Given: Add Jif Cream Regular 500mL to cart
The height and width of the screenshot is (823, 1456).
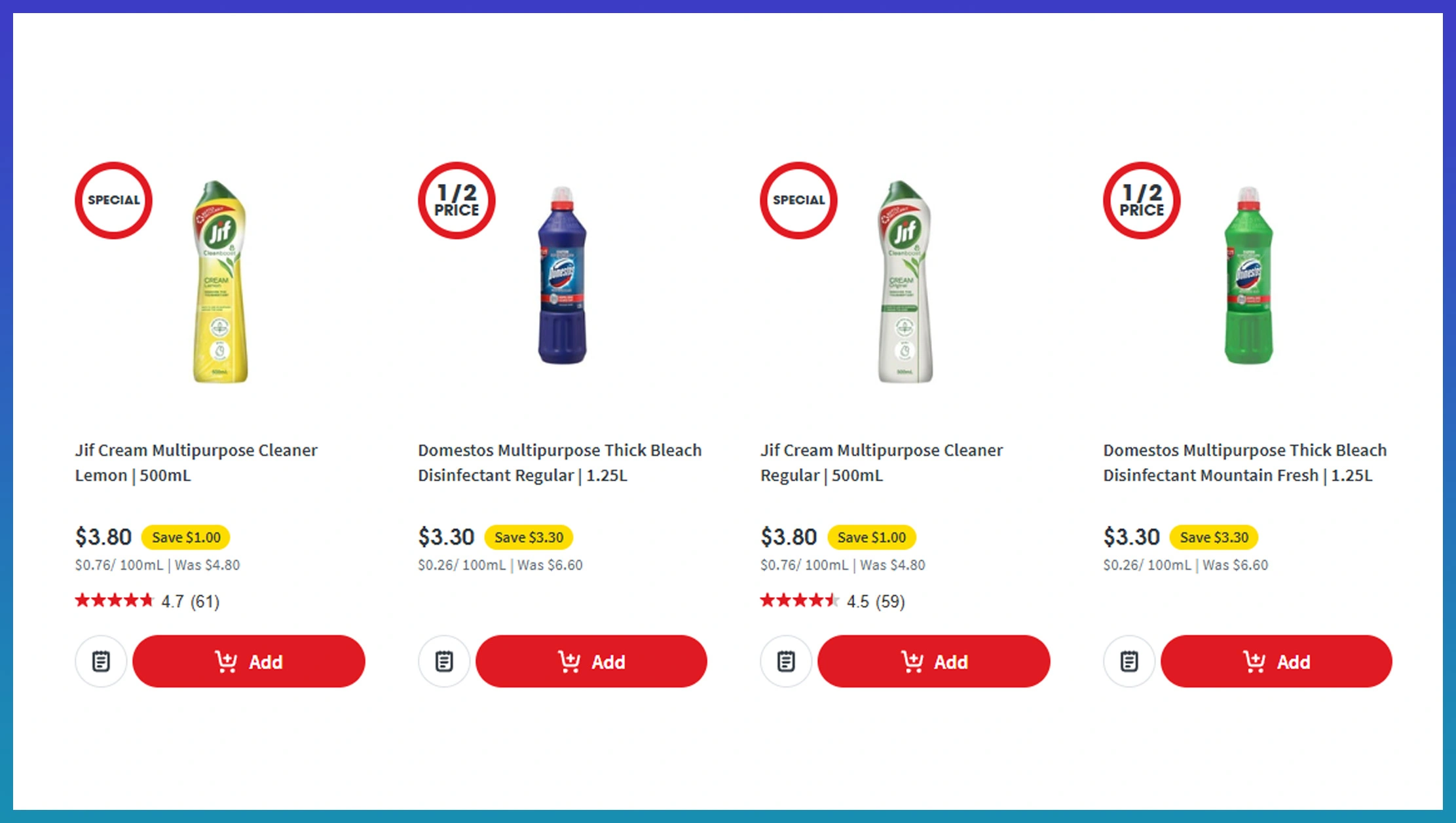Looking at the screenshot, I should 934,661.
